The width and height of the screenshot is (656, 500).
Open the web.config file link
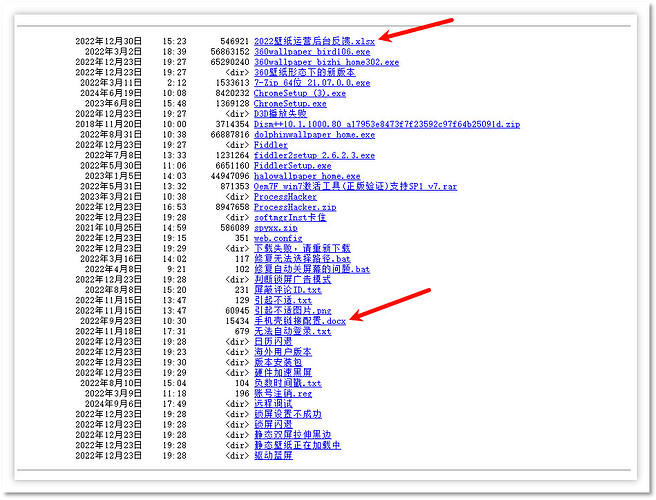pyautogui.click(x=276, y=238)
